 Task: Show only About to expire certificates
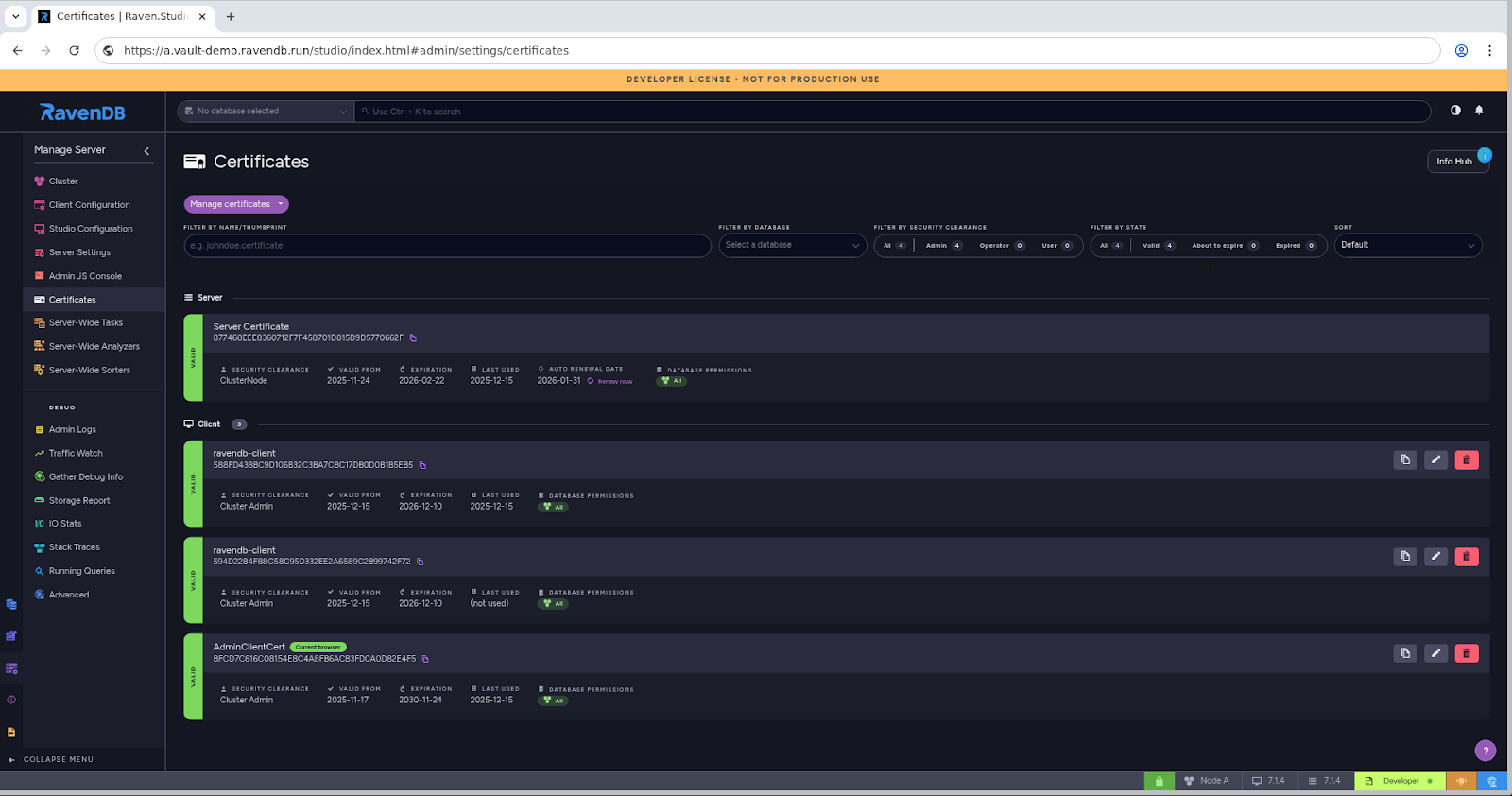1224,246
